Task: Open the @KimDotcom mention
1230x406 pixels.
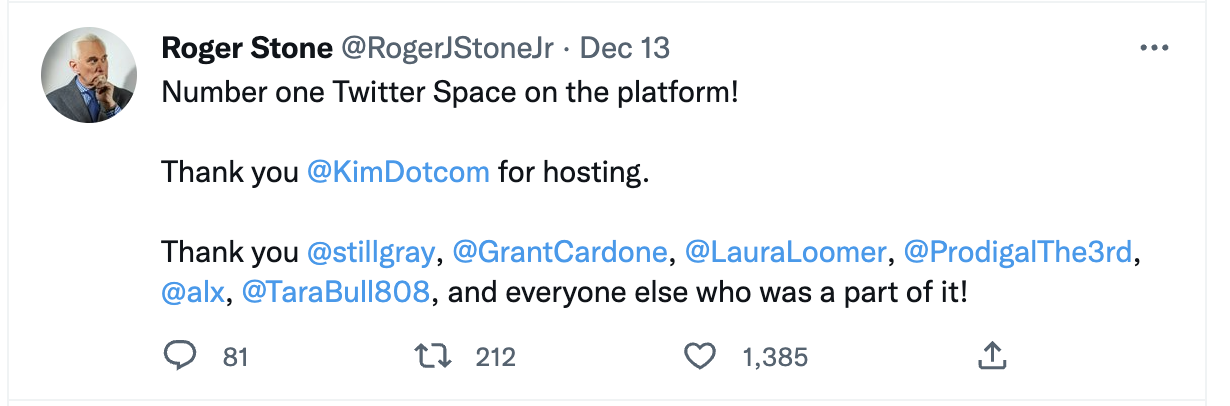Action: (x=398, y=172)
